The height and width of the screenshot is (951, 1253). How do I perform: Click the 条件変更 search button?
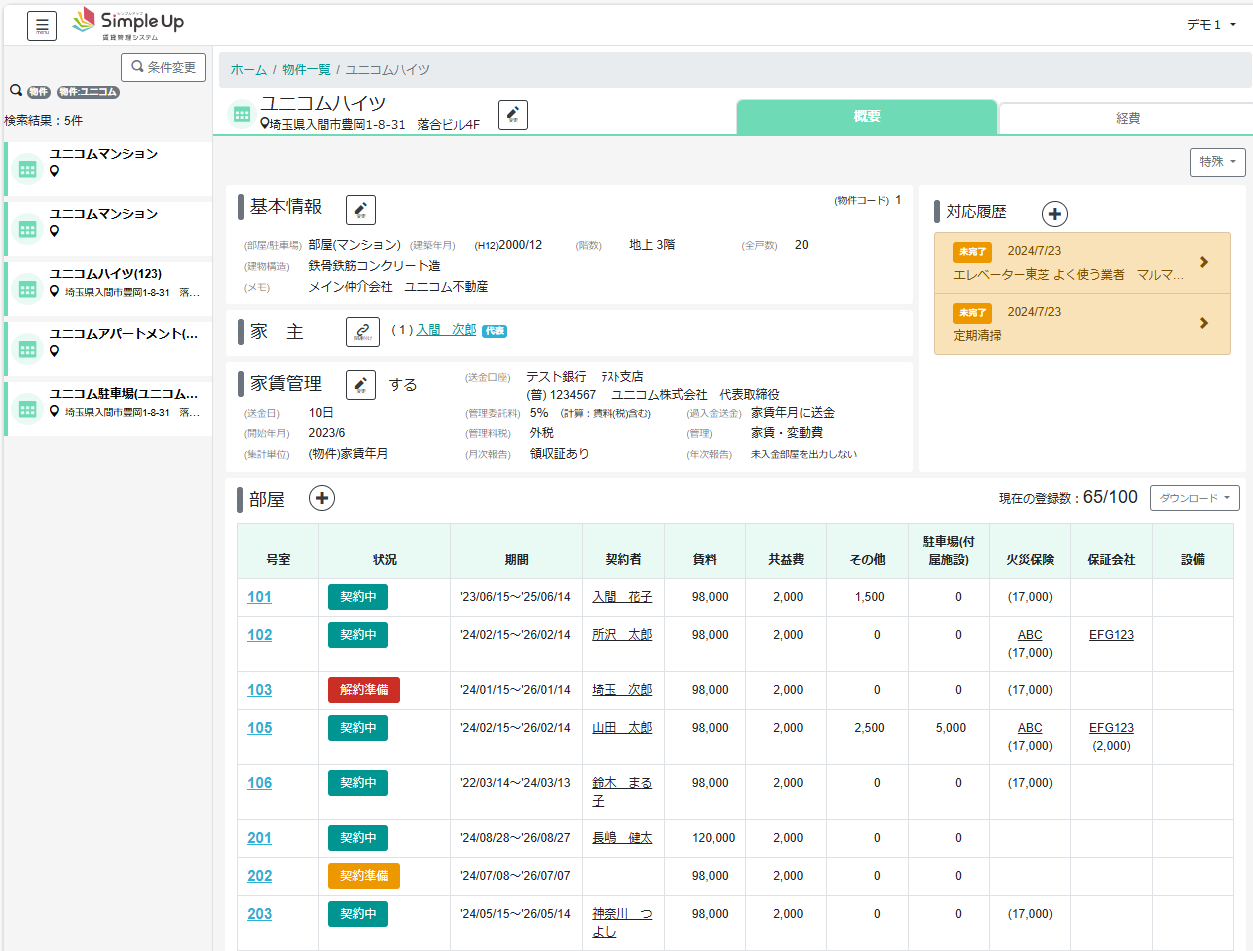pos(163,67)
